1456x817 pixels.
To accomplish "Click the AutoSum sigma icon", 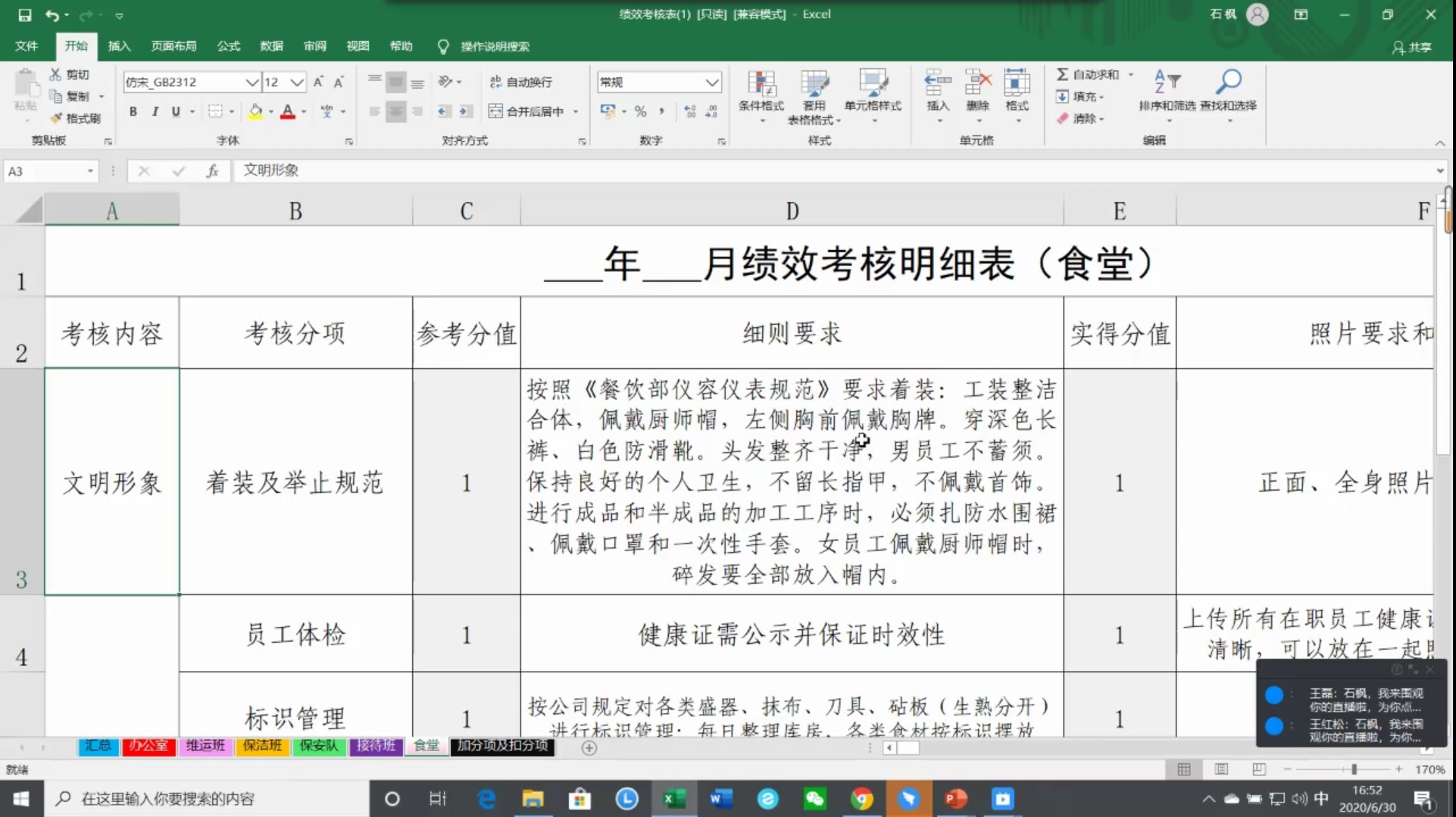I will pos(1063,74).
